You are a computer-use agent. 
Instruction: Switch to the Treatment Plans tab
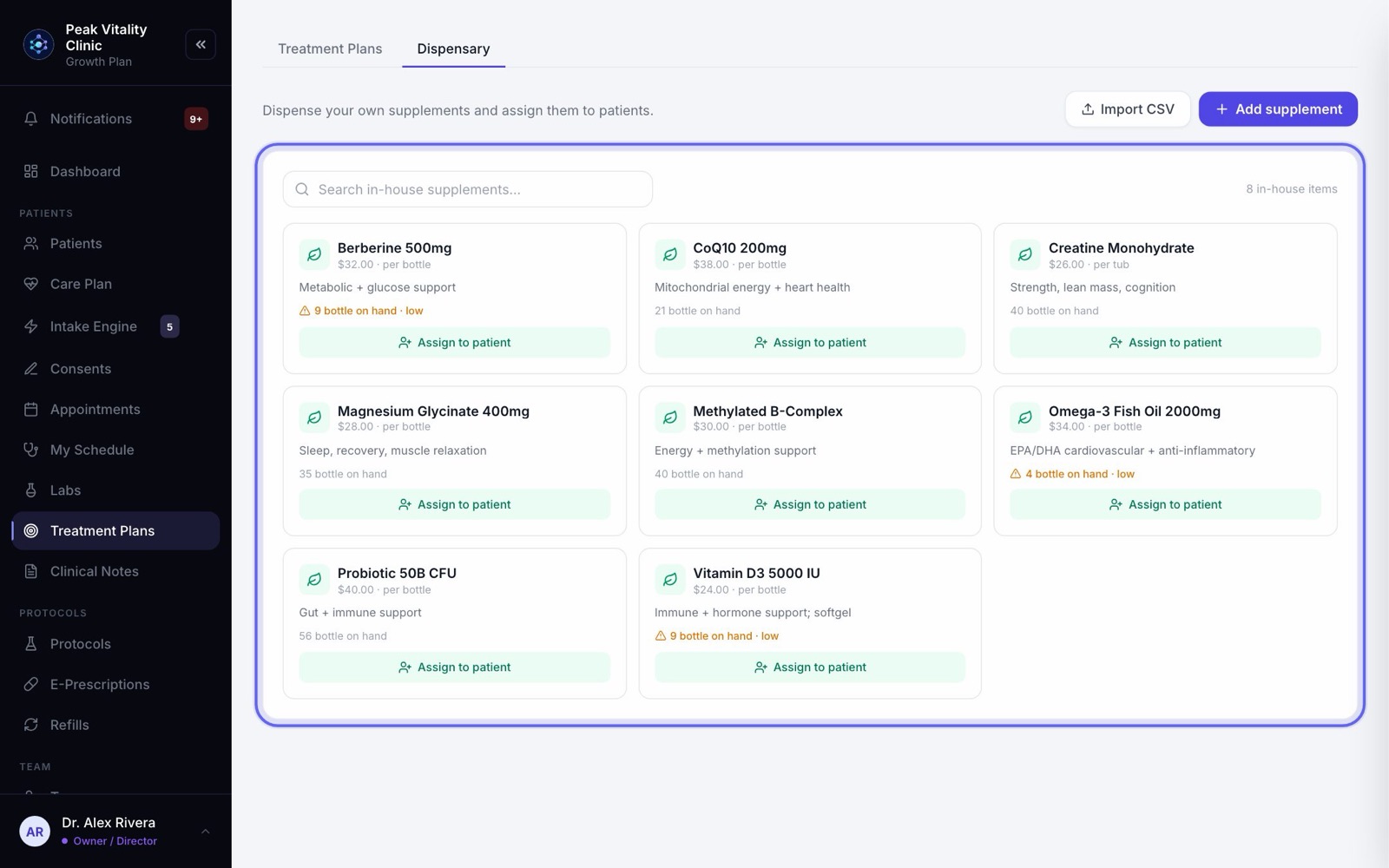(x=330, y=49)
